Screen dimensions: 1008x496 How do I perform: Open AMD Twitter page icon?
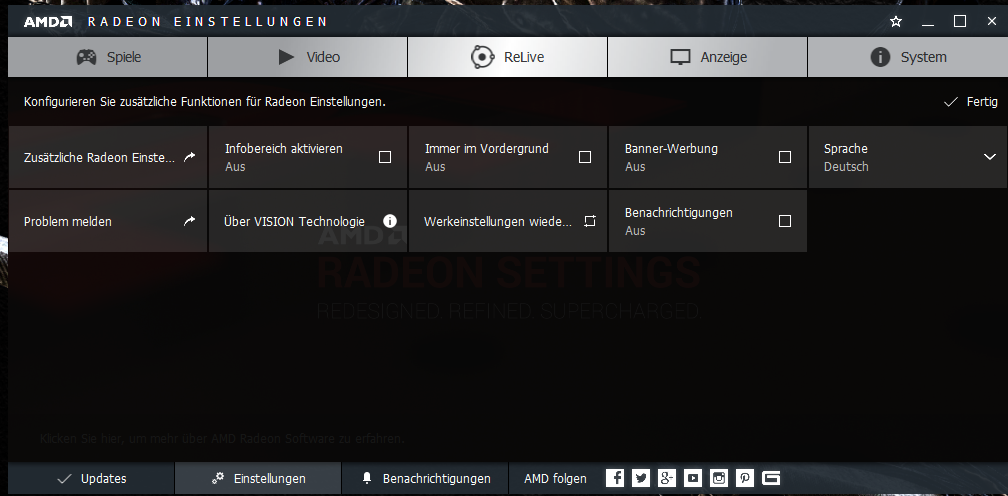tap(641, 478)
